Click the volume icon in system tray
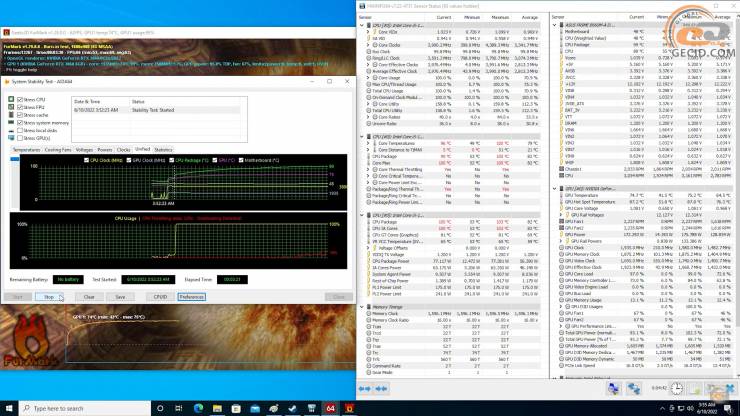 point(690,408)
